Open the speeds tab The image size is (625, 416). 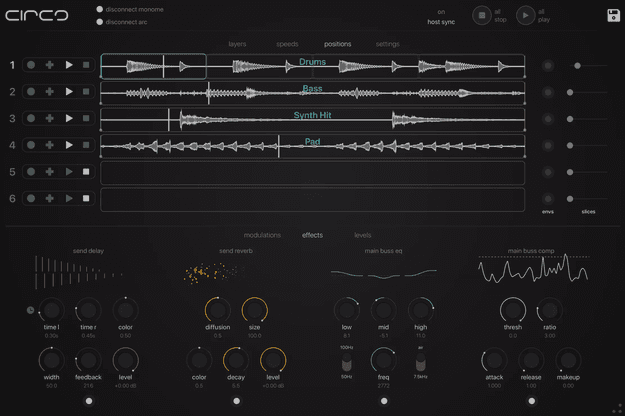click(287, 44)
